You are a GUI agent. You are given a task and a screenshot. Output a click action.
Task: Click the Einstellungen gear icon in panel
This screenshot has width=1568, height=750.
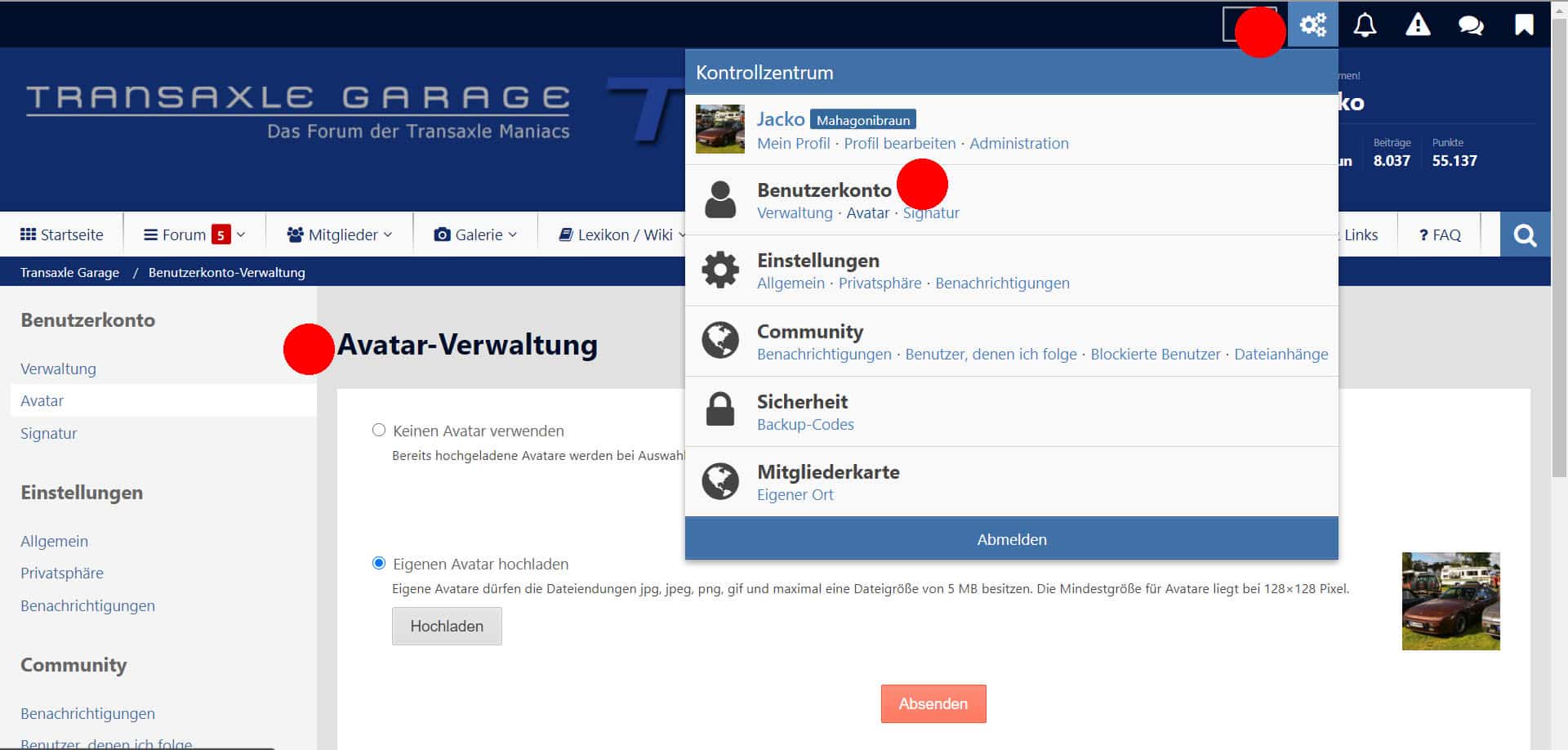720,270
